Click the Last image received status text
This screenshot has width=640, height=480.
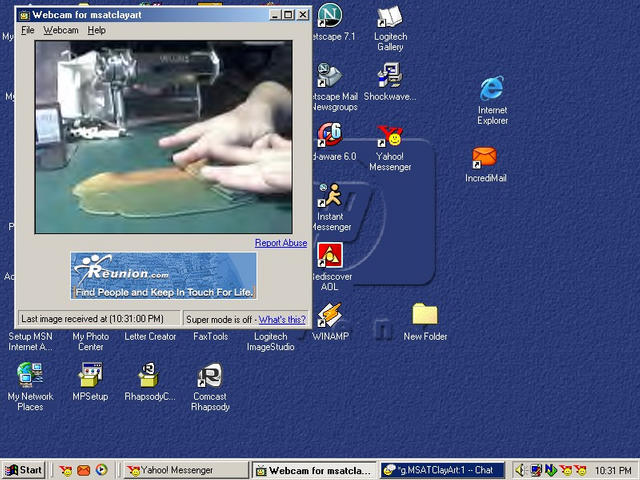92,319
